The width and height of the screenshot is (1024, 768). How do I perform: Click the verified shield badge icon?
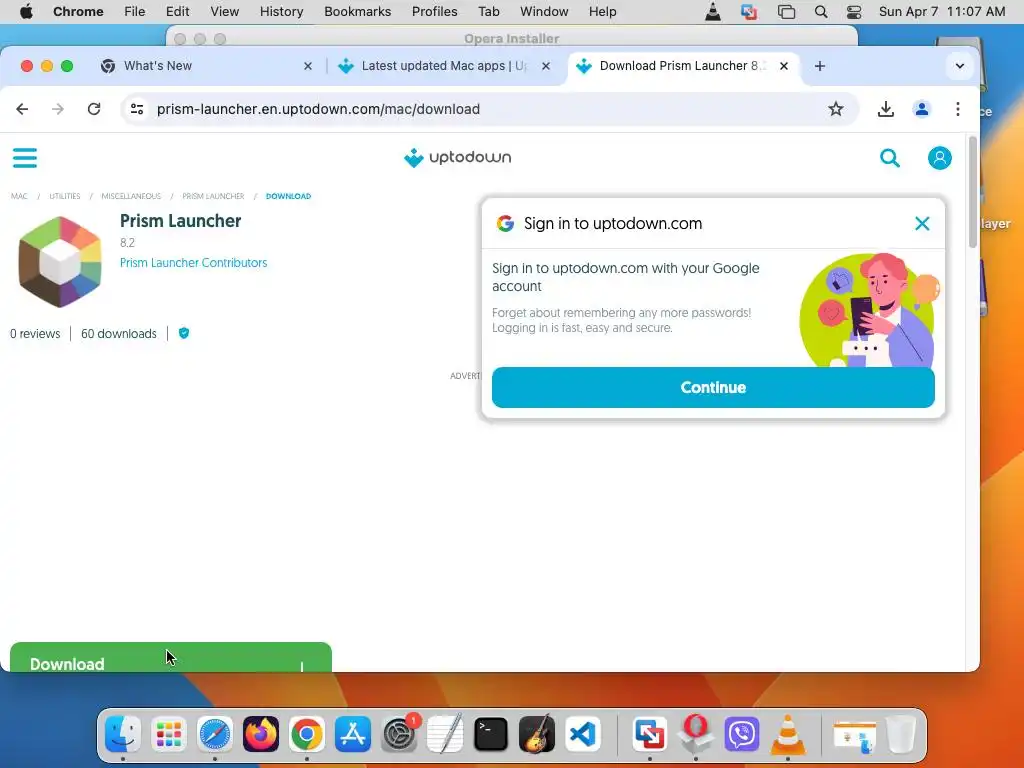pyautogui.click(x=184, y=333)
